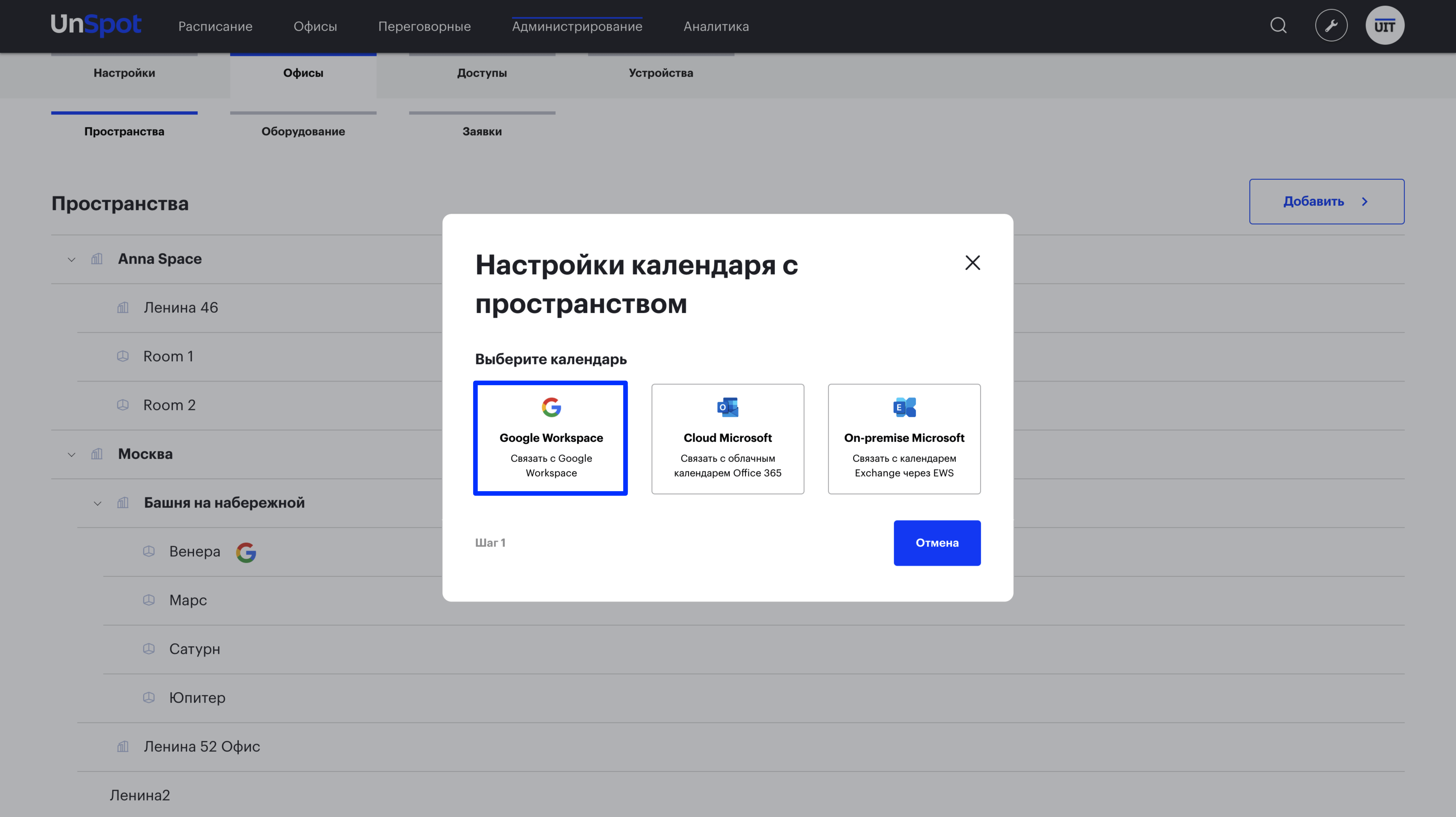This screenshot has width=1456, height=817.
Task: Click the room icon beside Марс
Action: 149,600
